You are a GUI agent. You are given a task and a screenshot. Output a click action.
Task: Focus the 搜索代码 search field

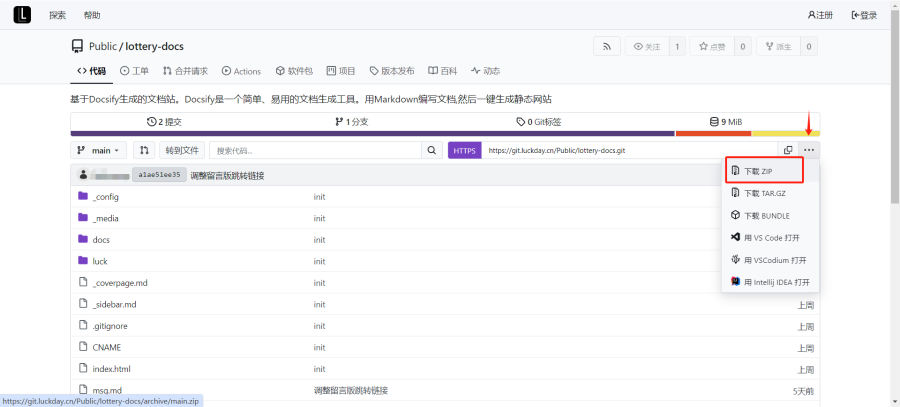click(x=316, y=150)
